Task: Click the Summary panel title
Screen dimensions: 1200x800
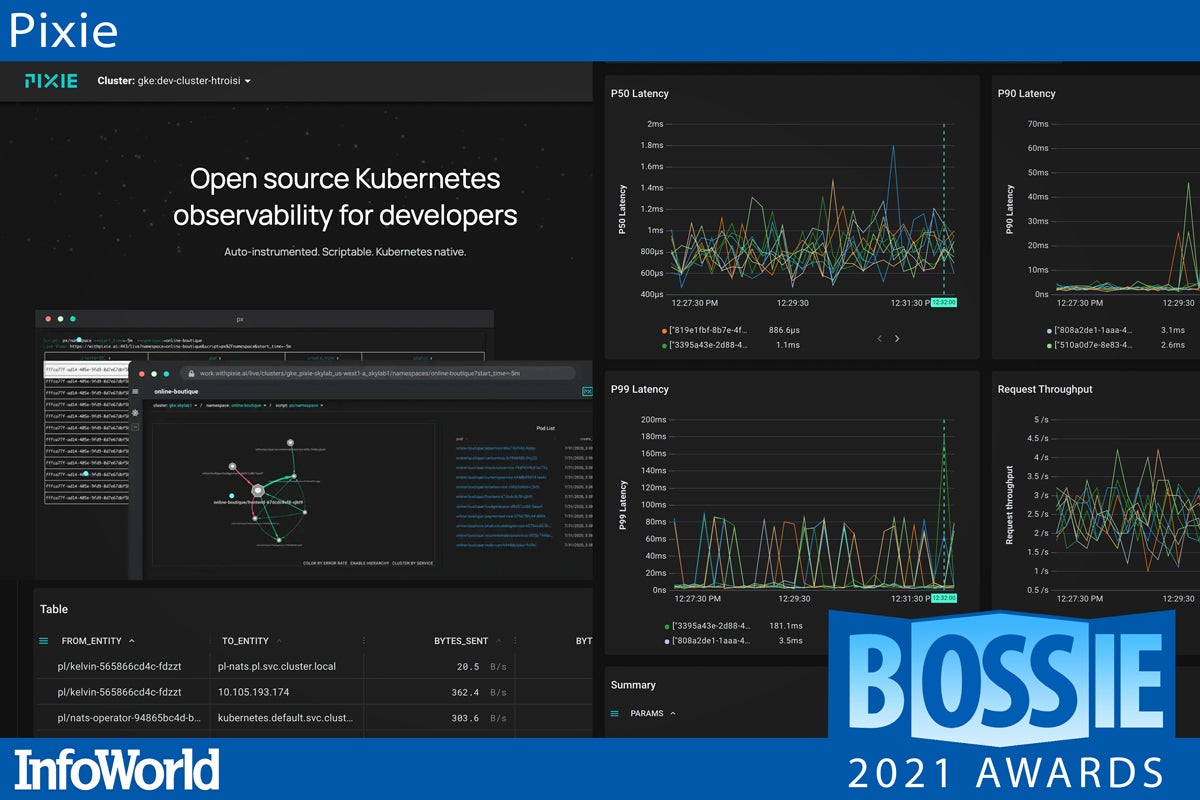Action: pyautogui.click(x=633, y=685)
